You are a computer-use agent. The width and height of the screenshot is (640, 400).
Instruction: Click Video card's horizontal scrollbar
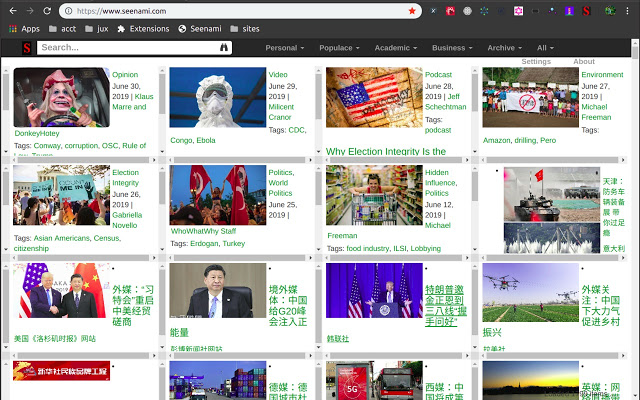click(x=240, y=160)
